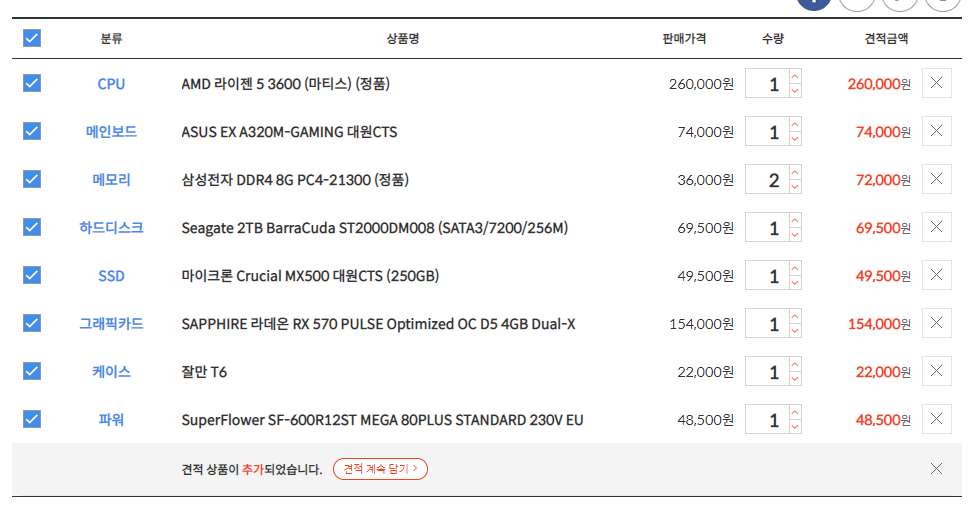Increase CPU quantity using up arrow
The height and width of the screenshot is (517, 971).
click(x=795, y=76)
